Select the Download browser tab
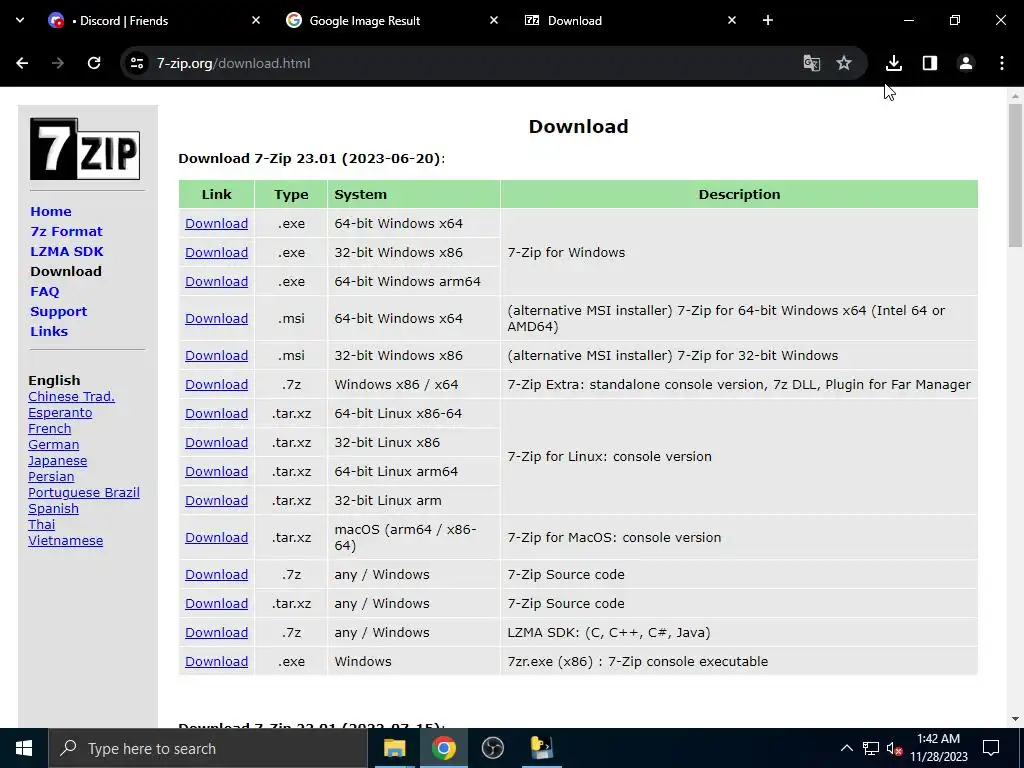The image size is (1024, 768). (575, 21)
